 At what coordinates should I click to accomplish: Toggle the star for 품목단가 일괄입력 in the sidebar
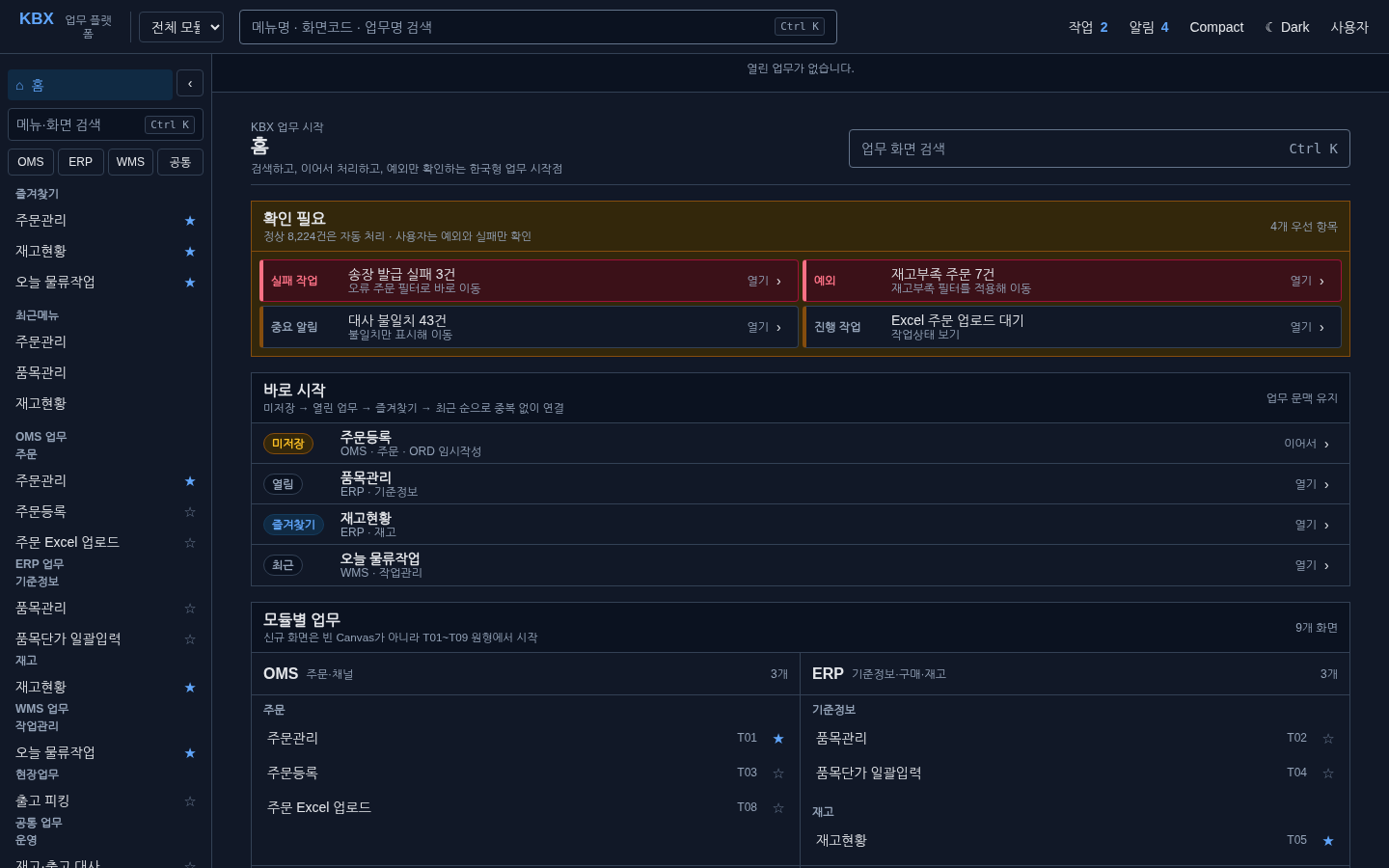[x=190, y=639]
